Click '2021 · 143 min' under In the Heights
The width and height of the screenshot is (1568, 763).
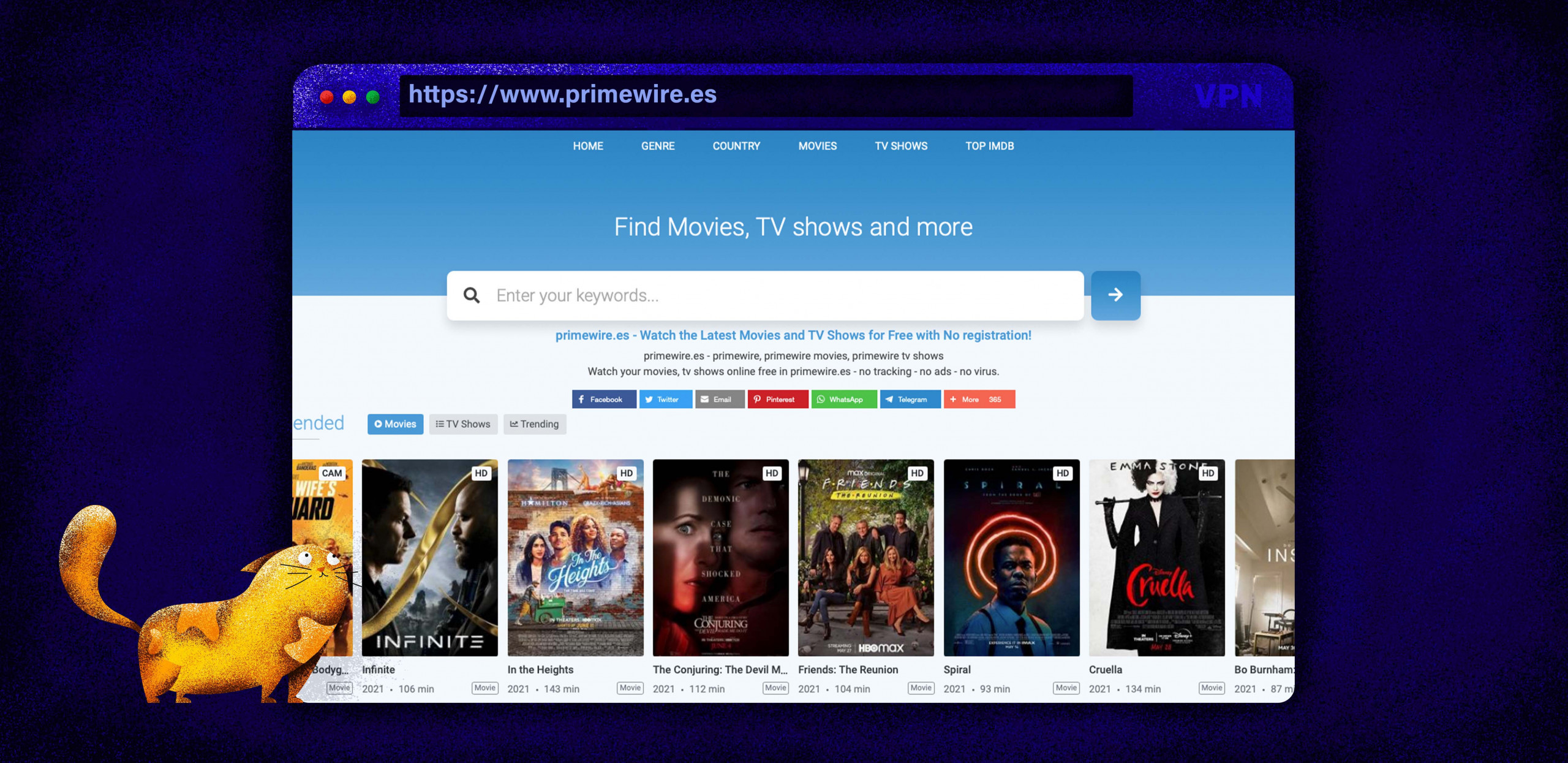point(543,689)
